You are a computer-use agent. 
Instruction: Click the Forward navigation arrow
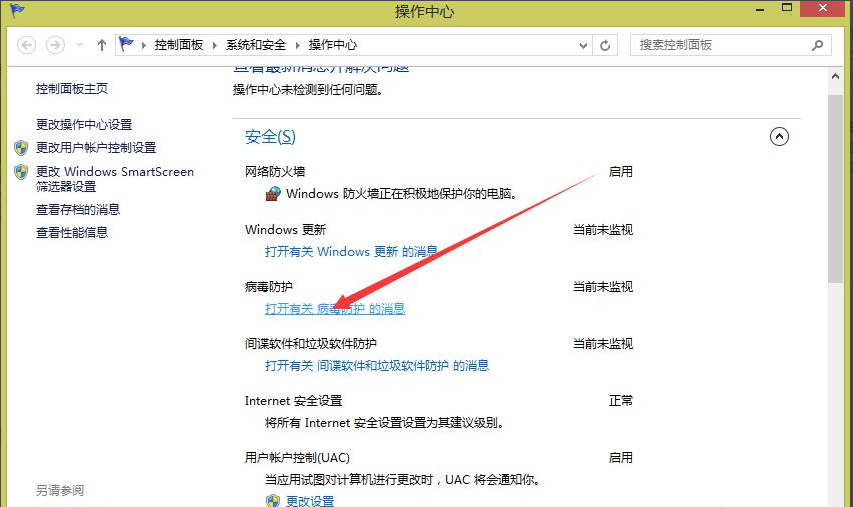tap(55, 45)
